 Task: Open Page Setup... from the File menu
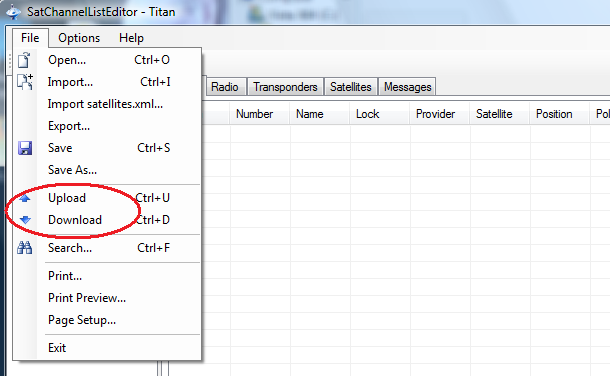[x=107, y=320]
